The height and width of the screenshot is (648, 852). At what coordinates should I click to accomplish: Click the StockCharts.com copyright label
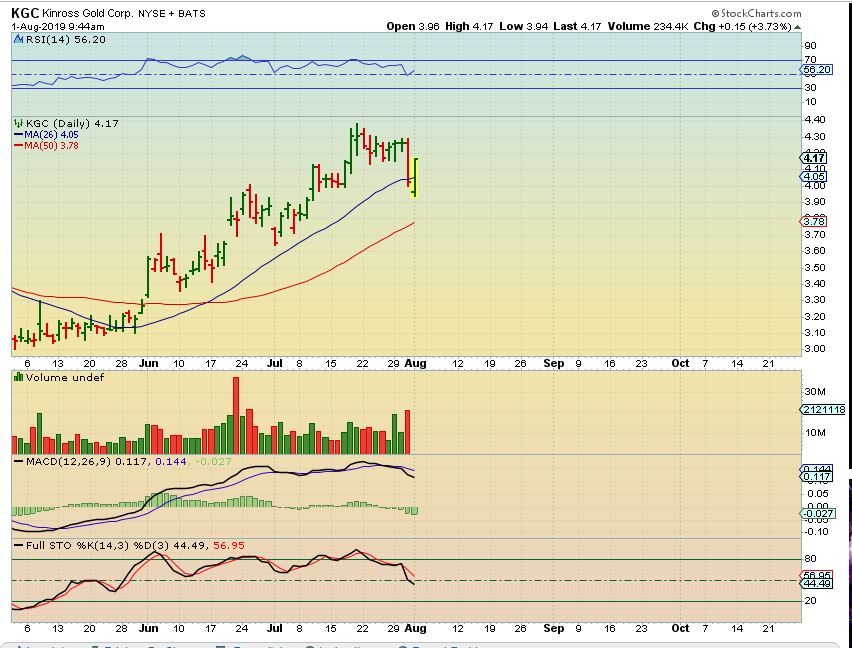point(756,13)
